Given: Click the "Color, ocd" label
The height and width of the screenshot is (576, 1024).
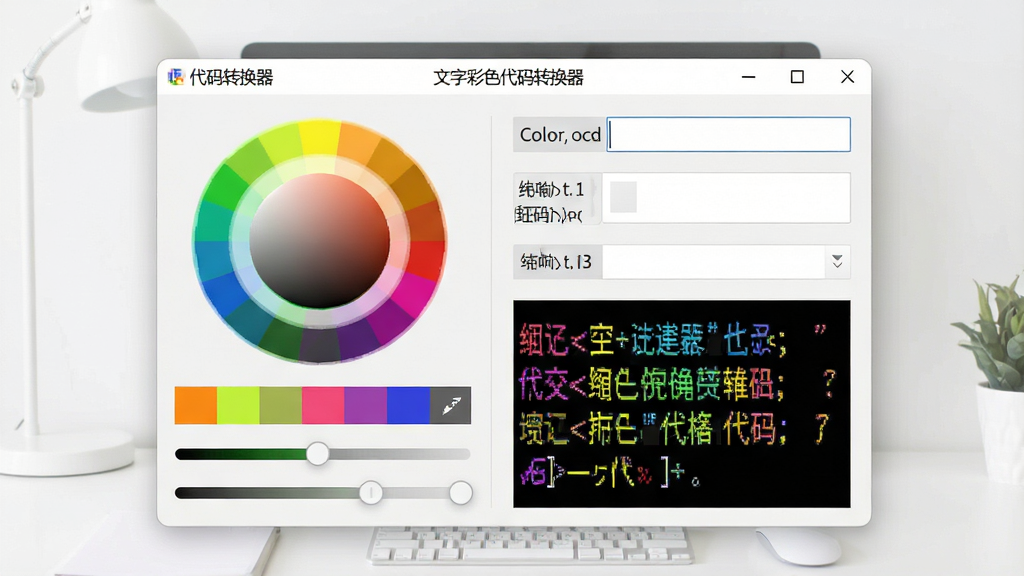Looking at the screenshot, I should click(560, 135).
